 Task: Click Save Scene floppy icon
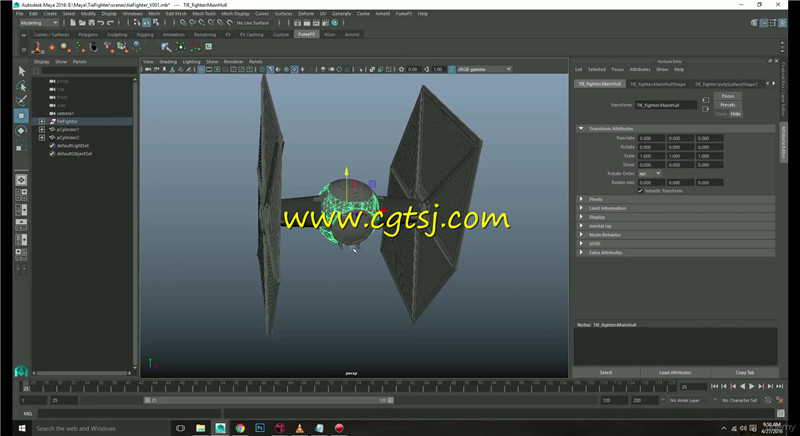tap(91, 23)
